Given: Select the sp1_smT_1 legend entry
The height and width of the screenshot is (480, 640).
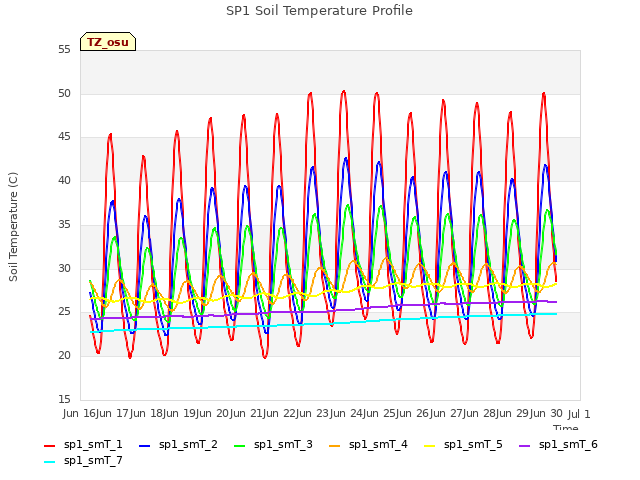Looking at the screenshot, I should pos(83,444).
